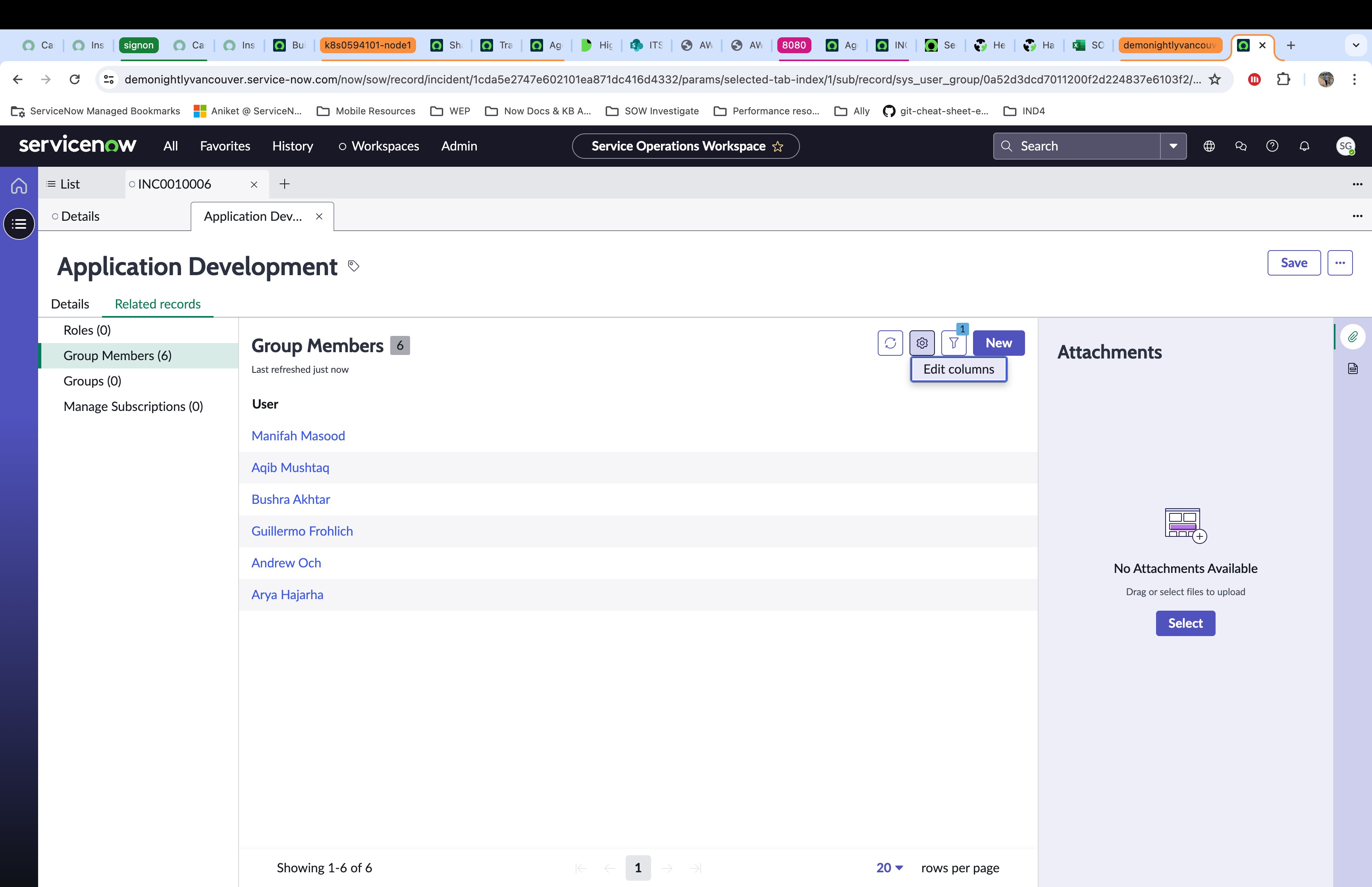Viewport: 1372px width, 887px height.
Task: Click Select to upload attachments
Action: [x=1185, y=623]
